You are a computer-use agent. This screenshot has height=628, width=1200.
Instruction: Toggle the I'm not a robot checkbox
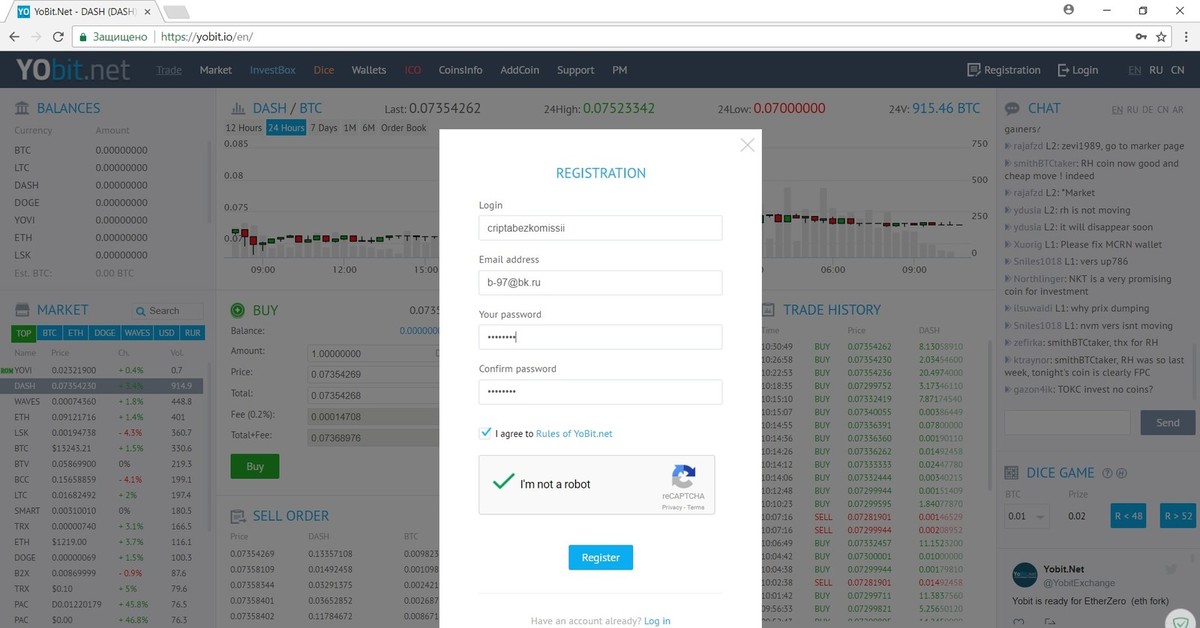(x=502, y=482)
